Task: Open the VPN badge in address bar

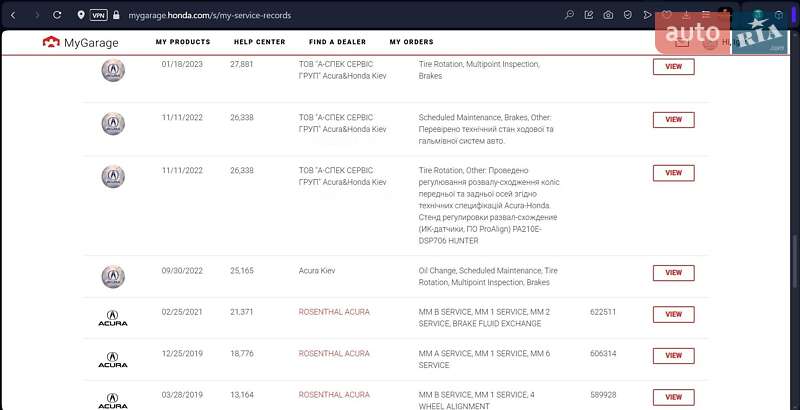Action: click(x=98, y=15)
